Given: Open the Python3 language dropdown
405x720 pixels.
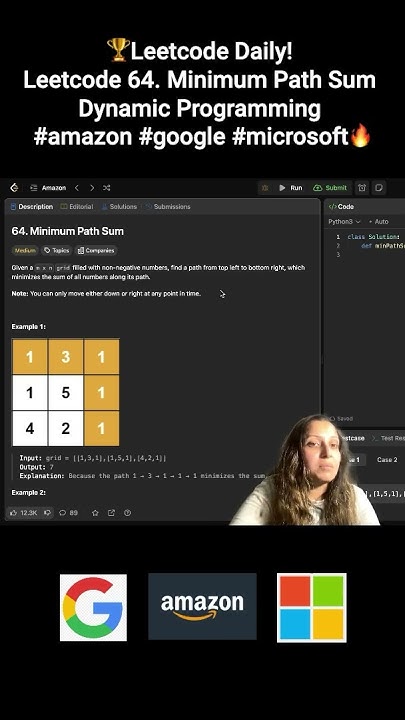Looking at the screenshot, I should coord(344,221).
